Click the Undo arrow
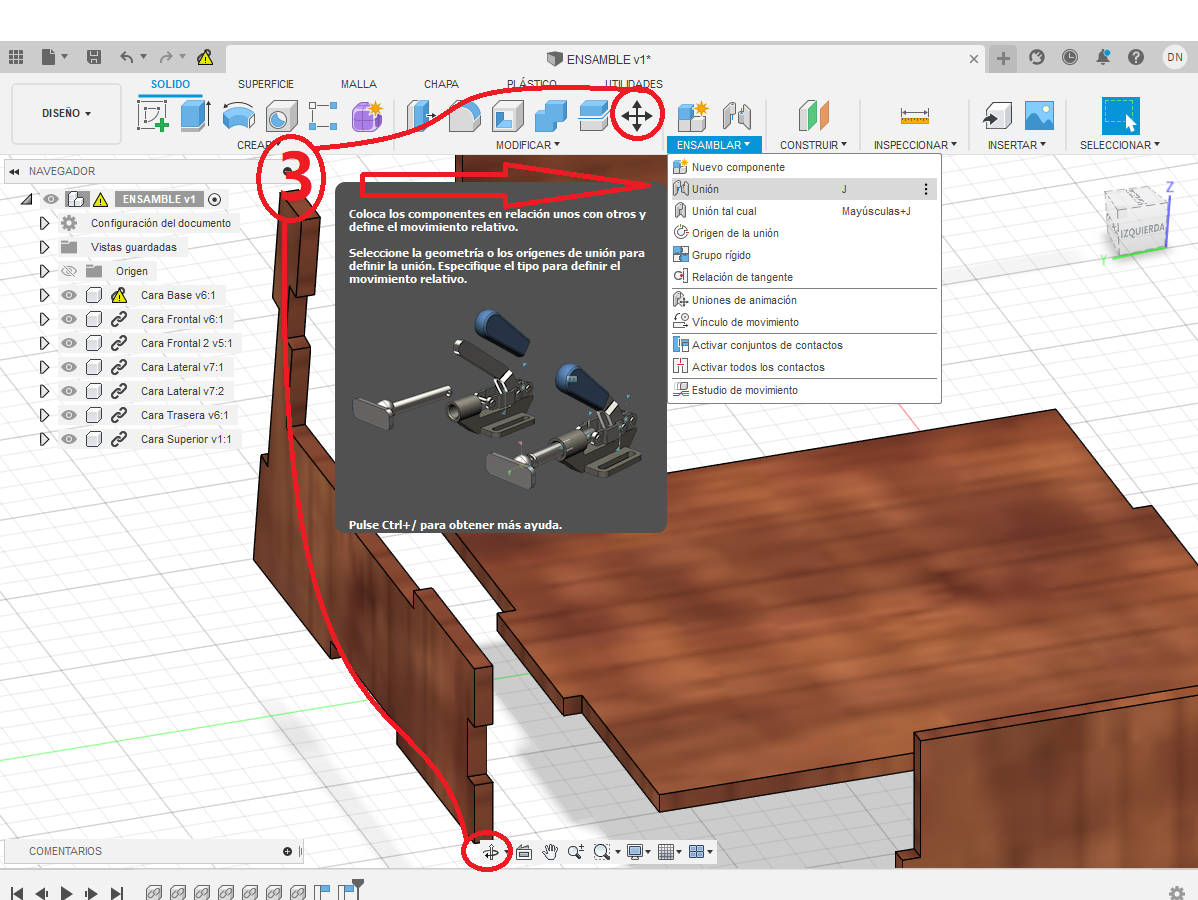 (127, 57)
